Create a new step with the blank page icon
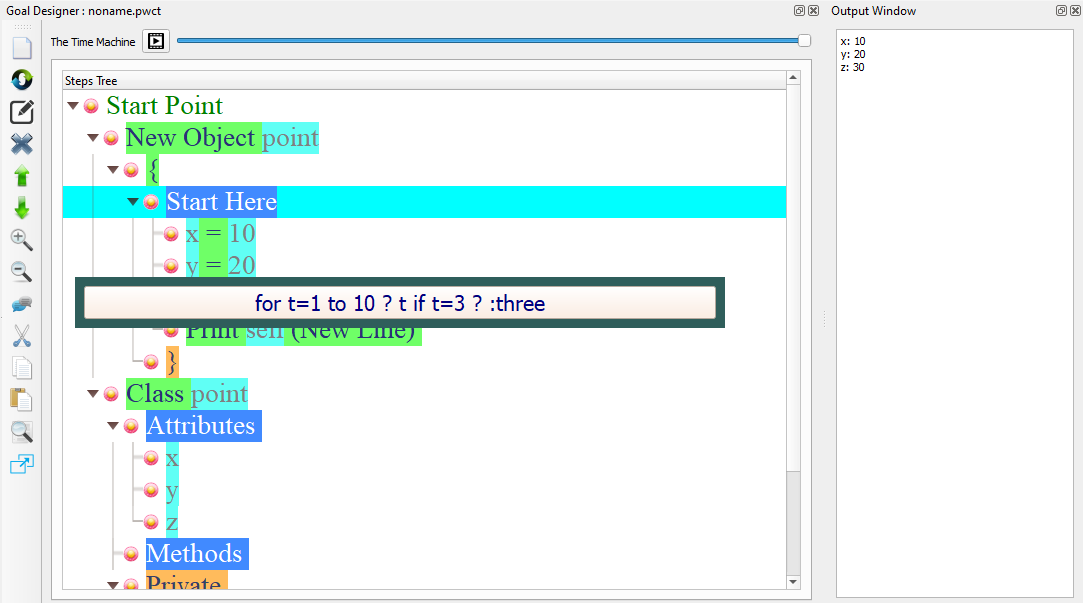 [21, 45]
